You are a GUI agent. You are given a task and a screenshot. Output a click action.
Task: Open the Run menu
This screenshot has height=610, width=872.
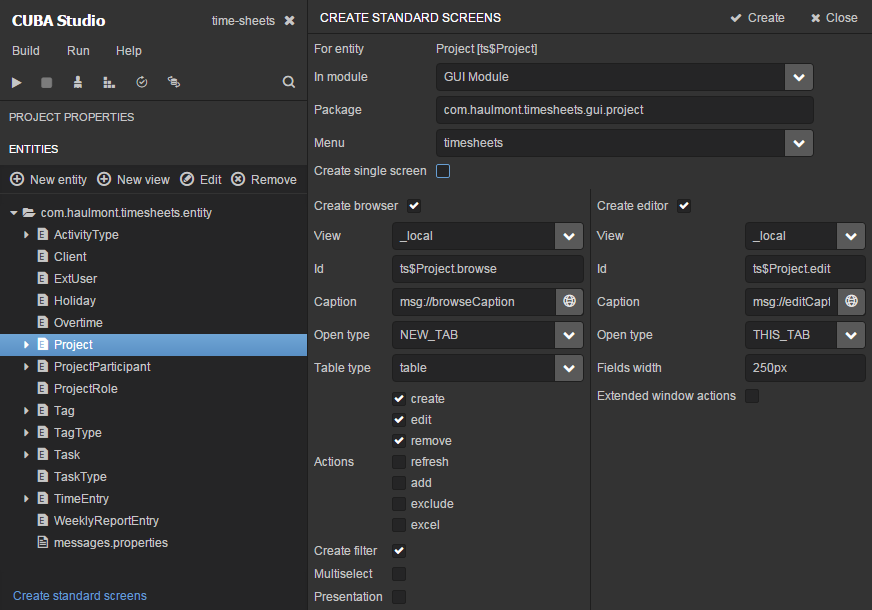(78, 51)
